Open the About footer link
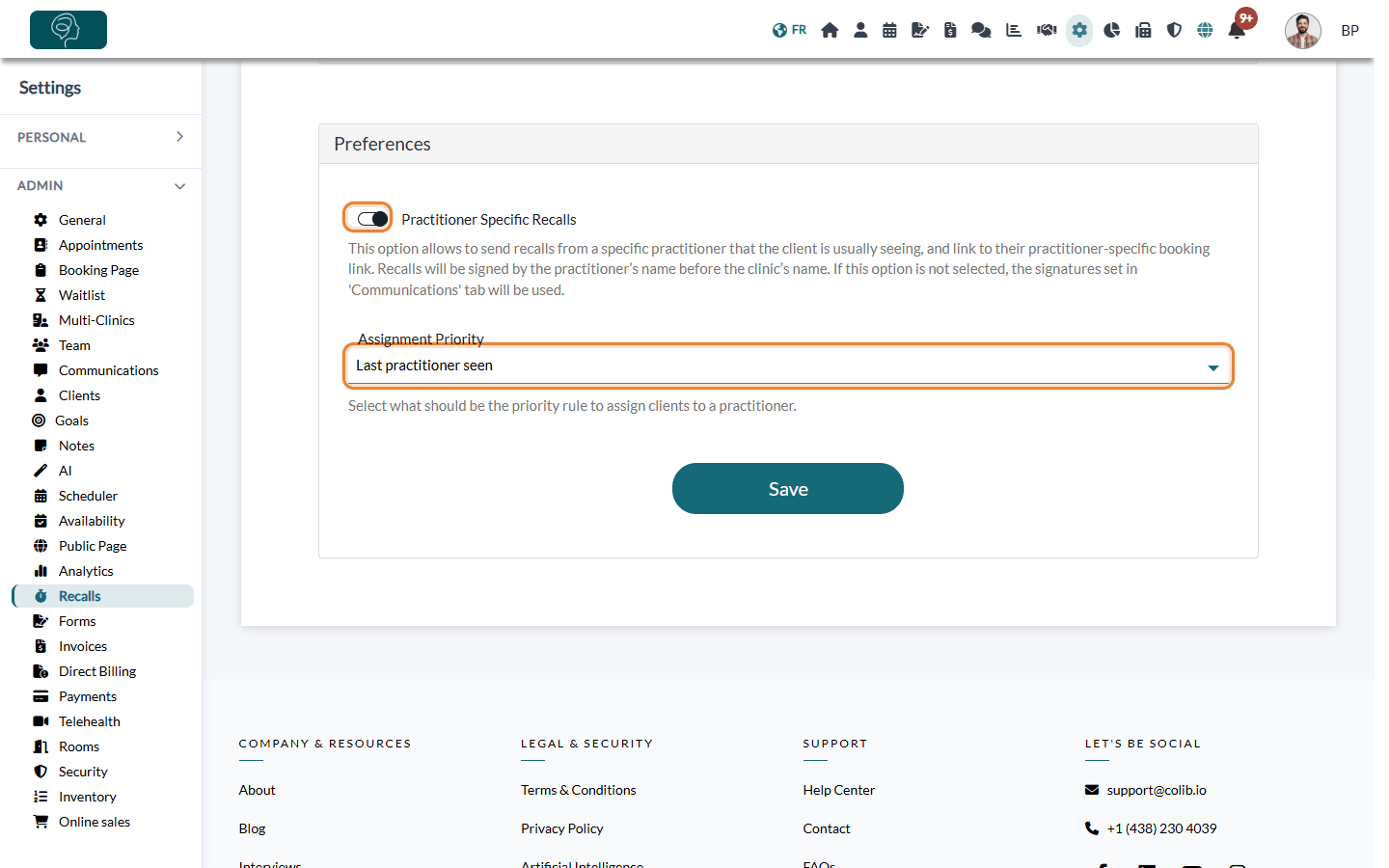Screen dimensions: 1389x868 (x=258, y=790)
